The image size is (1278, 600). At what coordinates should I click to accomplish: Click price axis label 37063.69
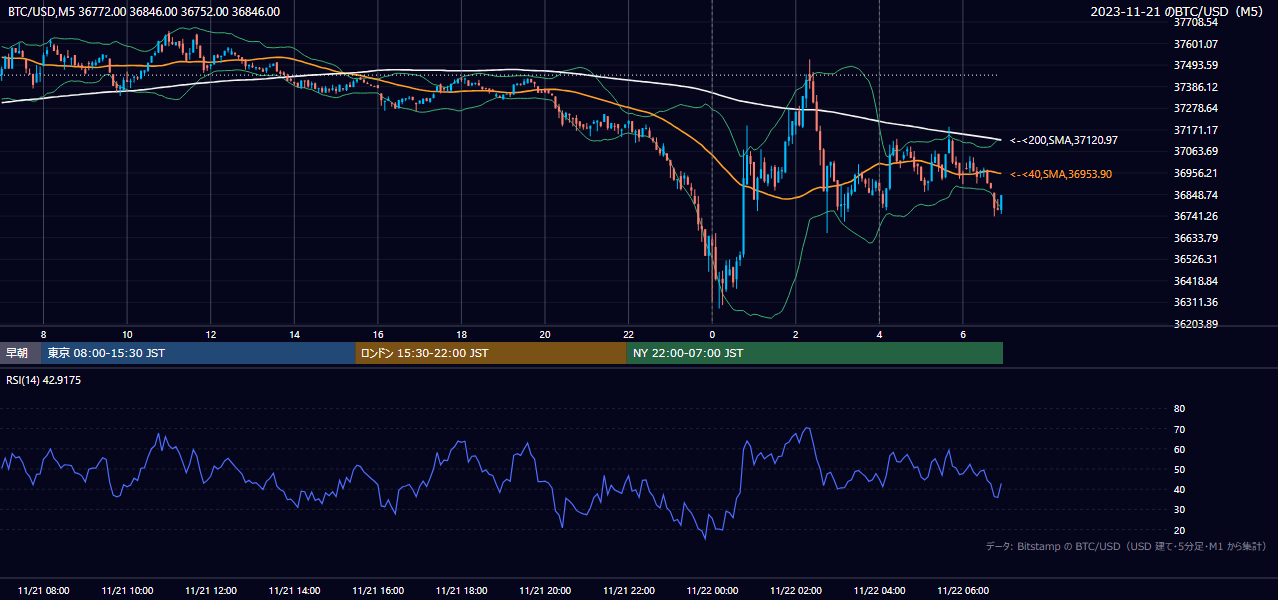[1196, 151]
